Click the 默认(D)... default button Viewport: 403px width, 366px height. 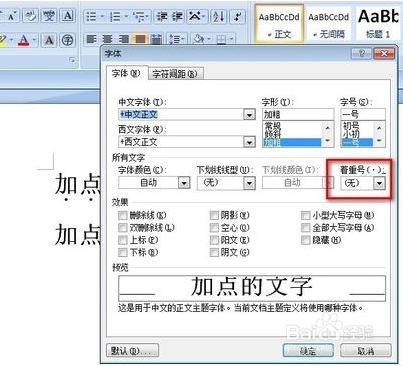[x=133, y=351]
